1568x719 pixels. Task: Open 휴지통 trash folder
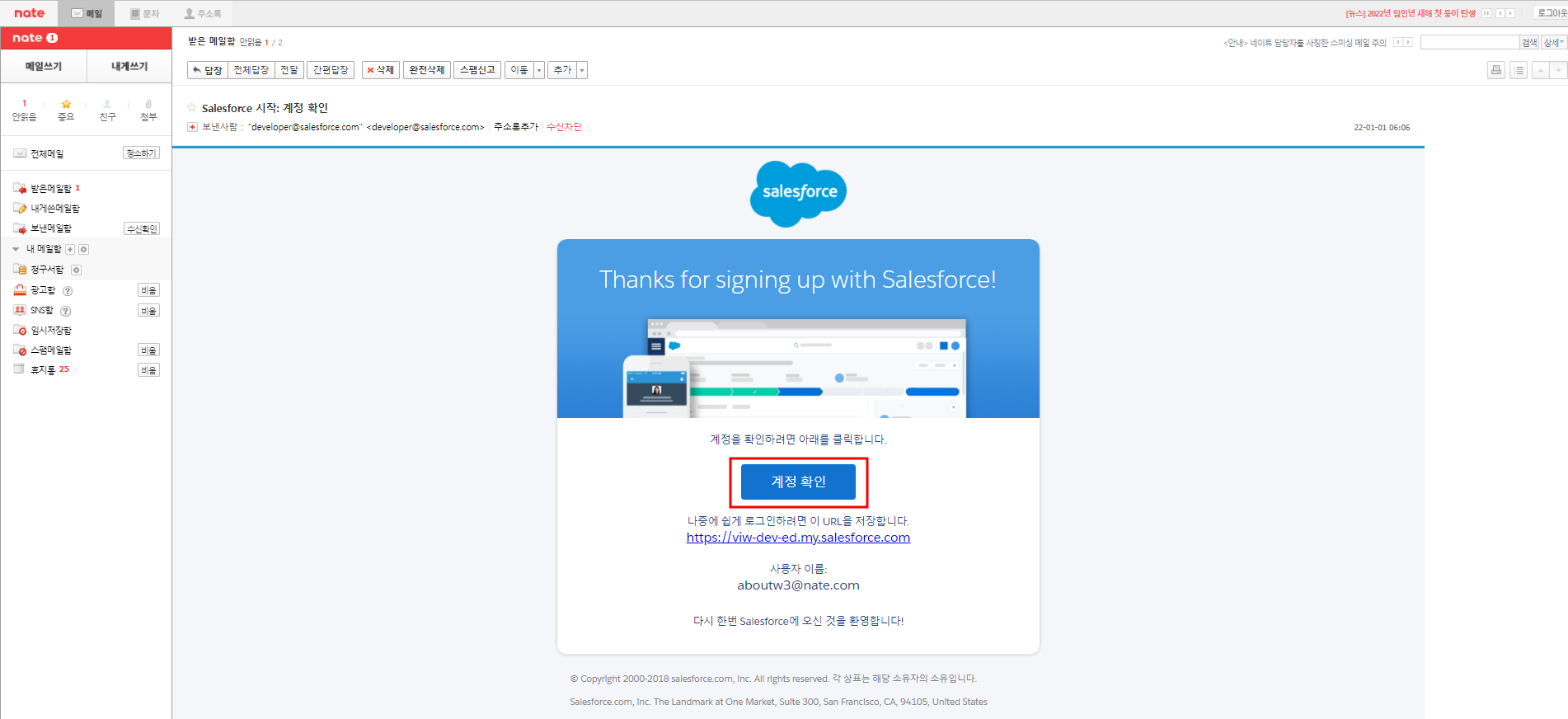(41, 369)
